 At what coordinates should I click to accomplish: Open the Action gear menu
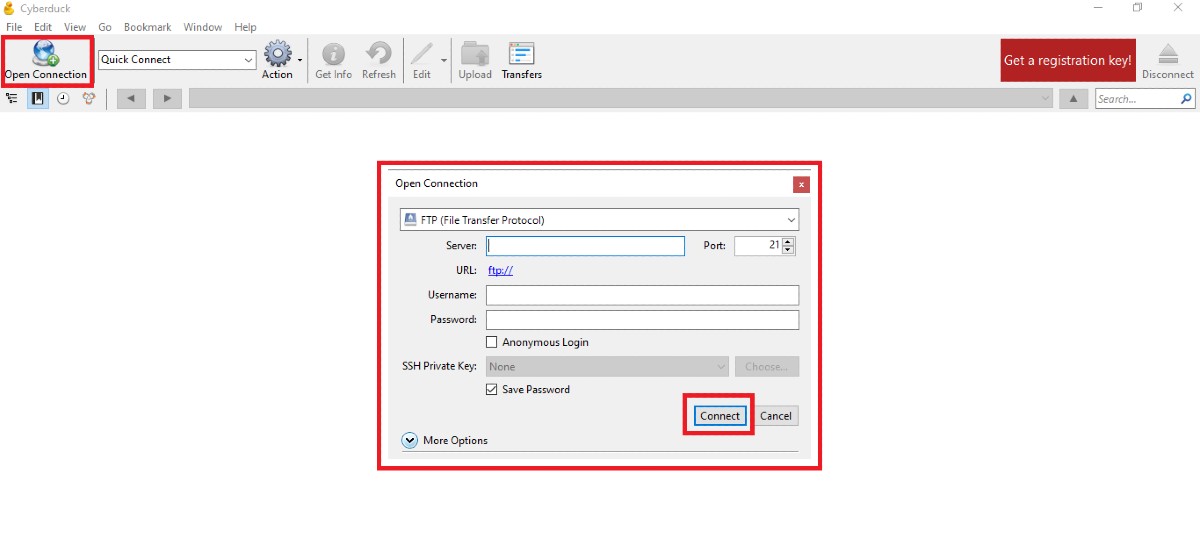tap(277, 54)
